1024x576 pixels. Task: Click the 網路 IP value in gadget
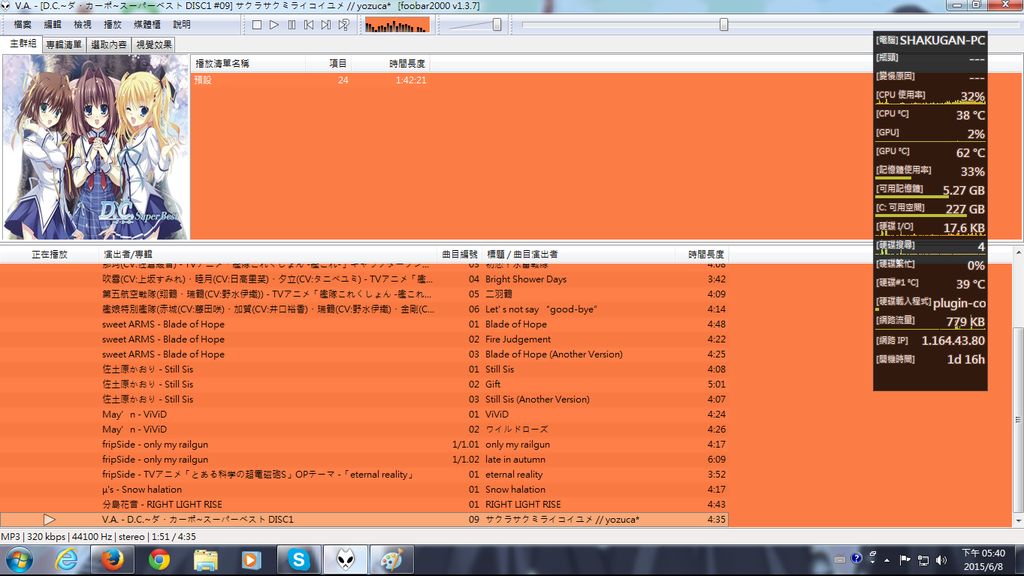tap(953, 341)
